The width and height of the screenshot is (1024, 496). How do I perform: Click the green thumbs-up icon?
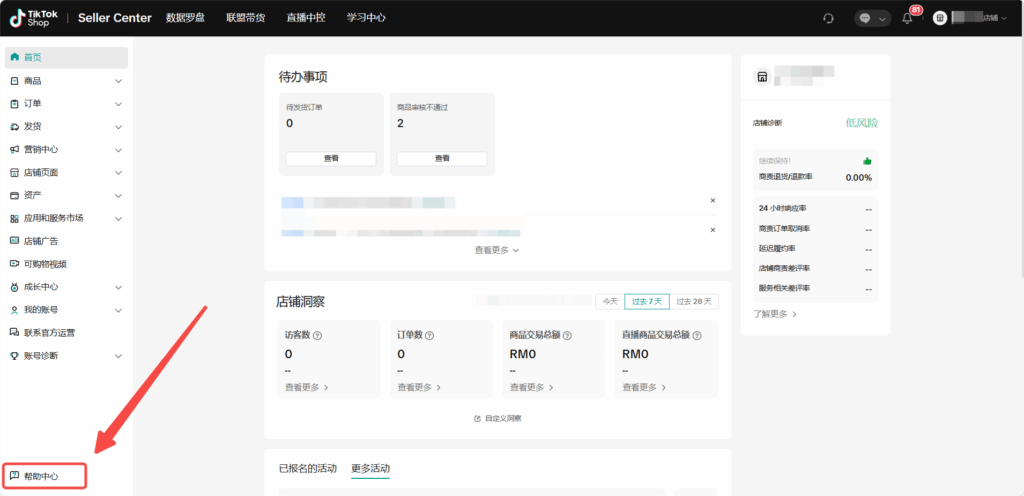click(x=867, y=161)
